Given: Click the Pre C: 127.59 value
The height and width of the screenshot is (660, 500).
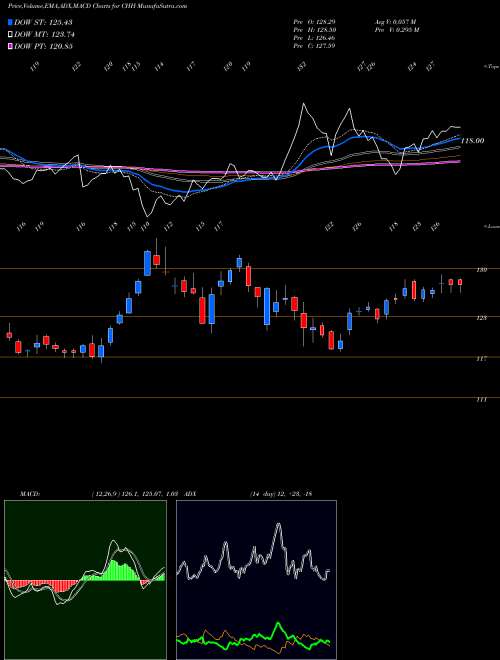Looking at the screenshot, I should [314, 46].
